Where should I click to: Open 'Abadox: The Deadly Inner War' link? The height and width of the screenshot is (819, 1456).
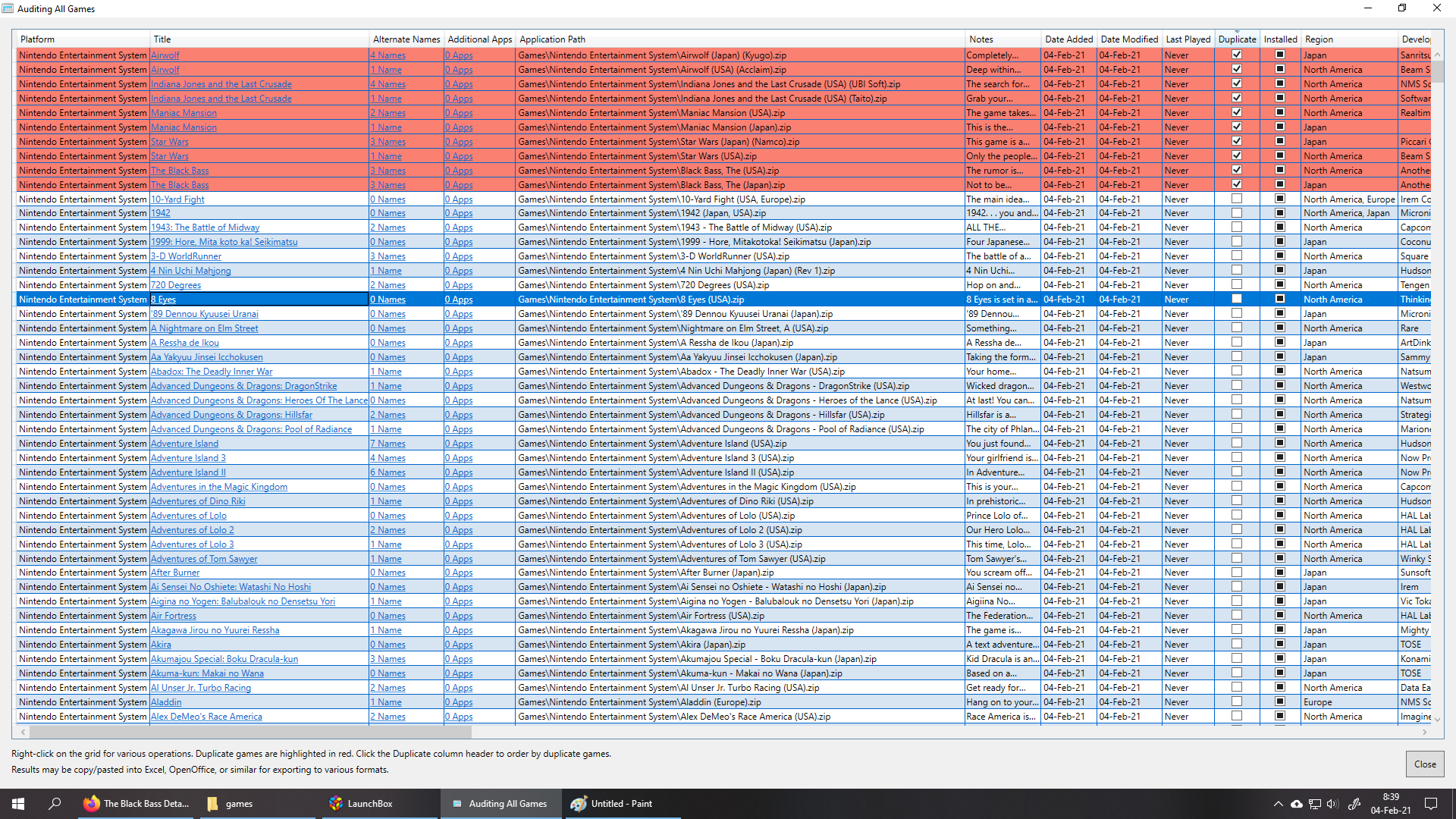tap(212, 372)
